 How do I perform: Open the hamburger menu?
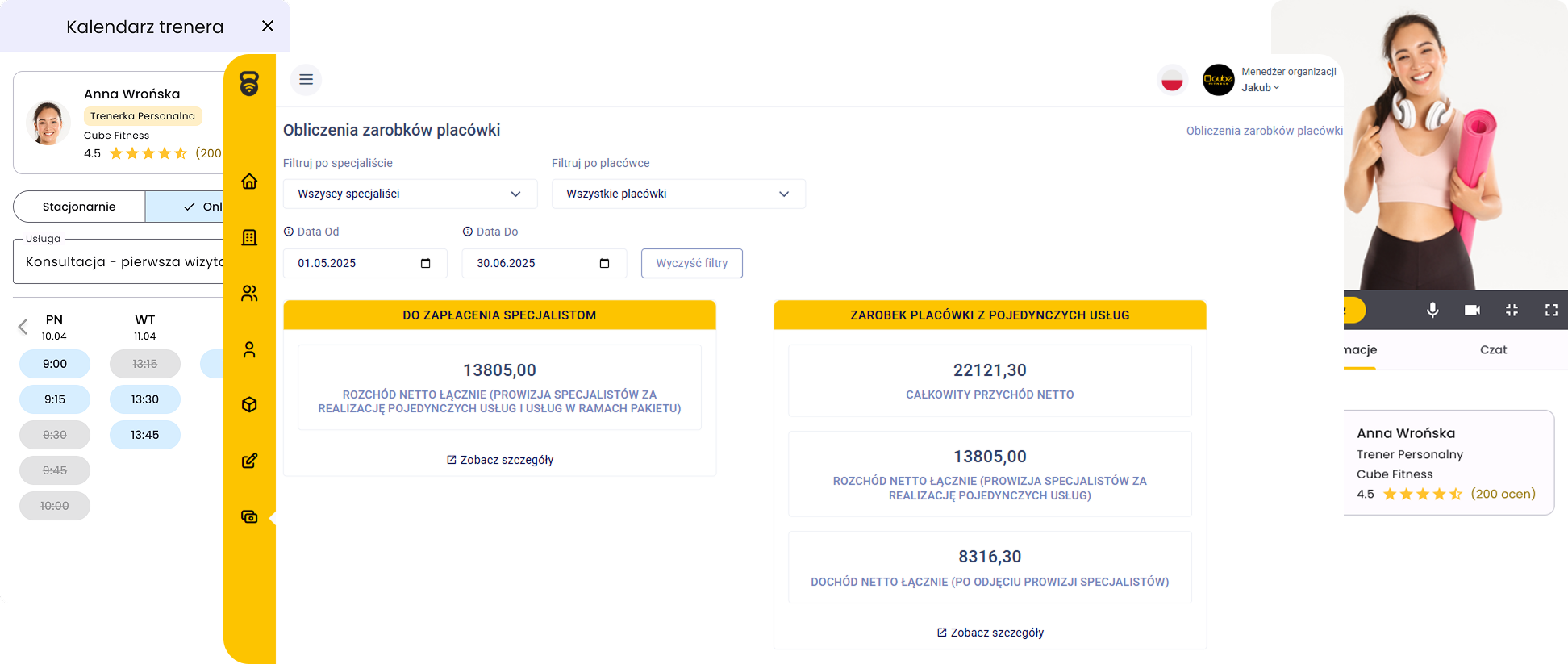pyautogui.click(x=306, y=79)
